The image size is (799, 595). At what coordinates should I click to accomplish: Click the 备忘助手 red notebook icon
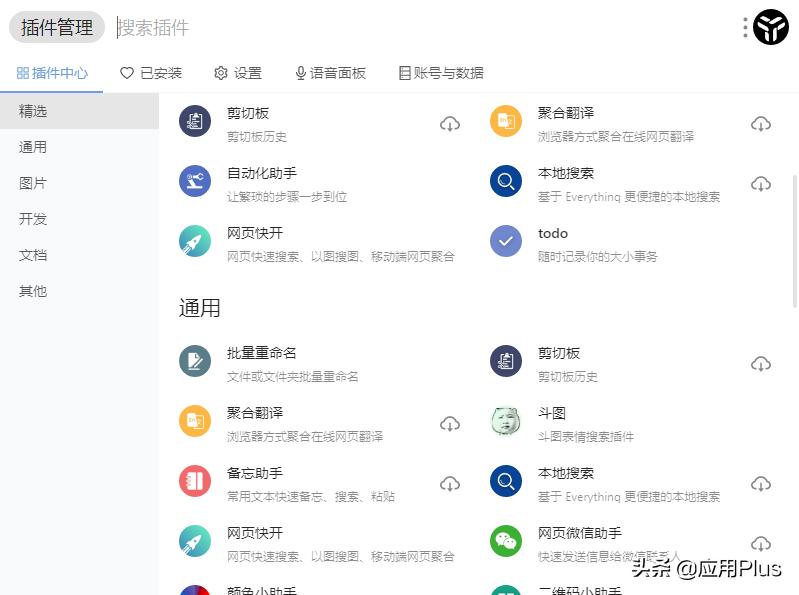click(x=195, y=481)
